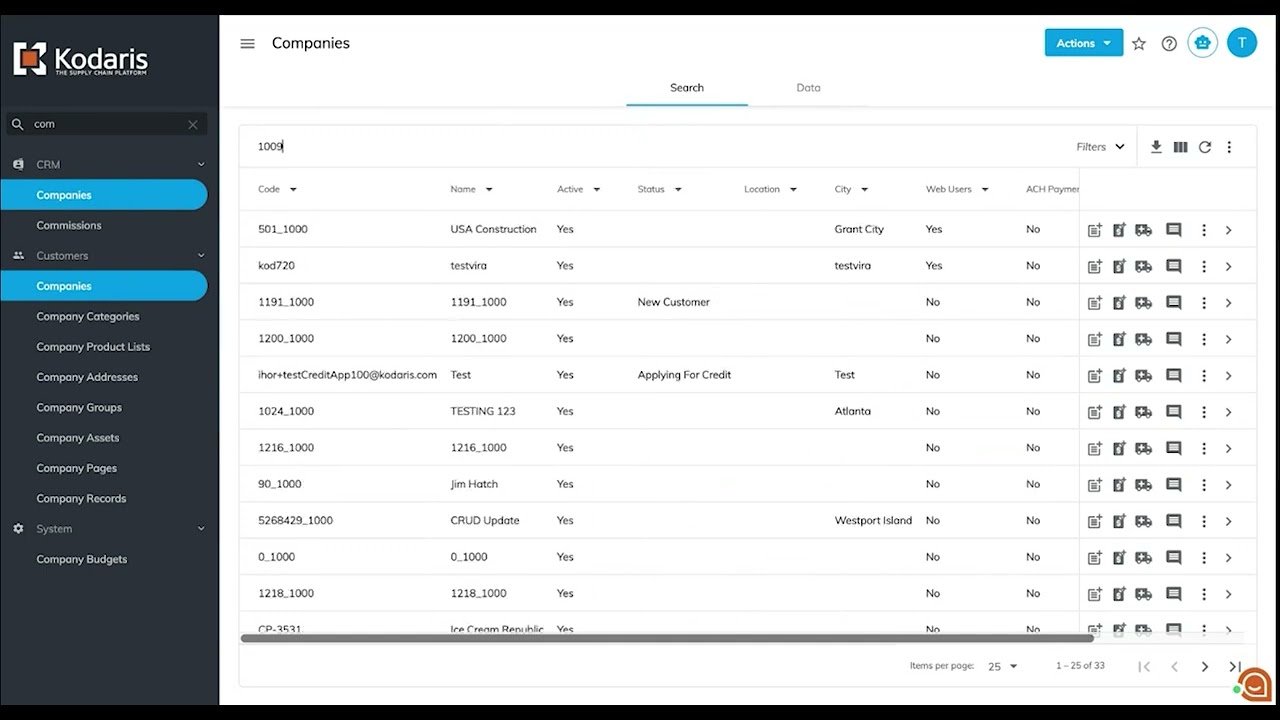Open the table toolbar's three-dot menu

coord(1229,147)
